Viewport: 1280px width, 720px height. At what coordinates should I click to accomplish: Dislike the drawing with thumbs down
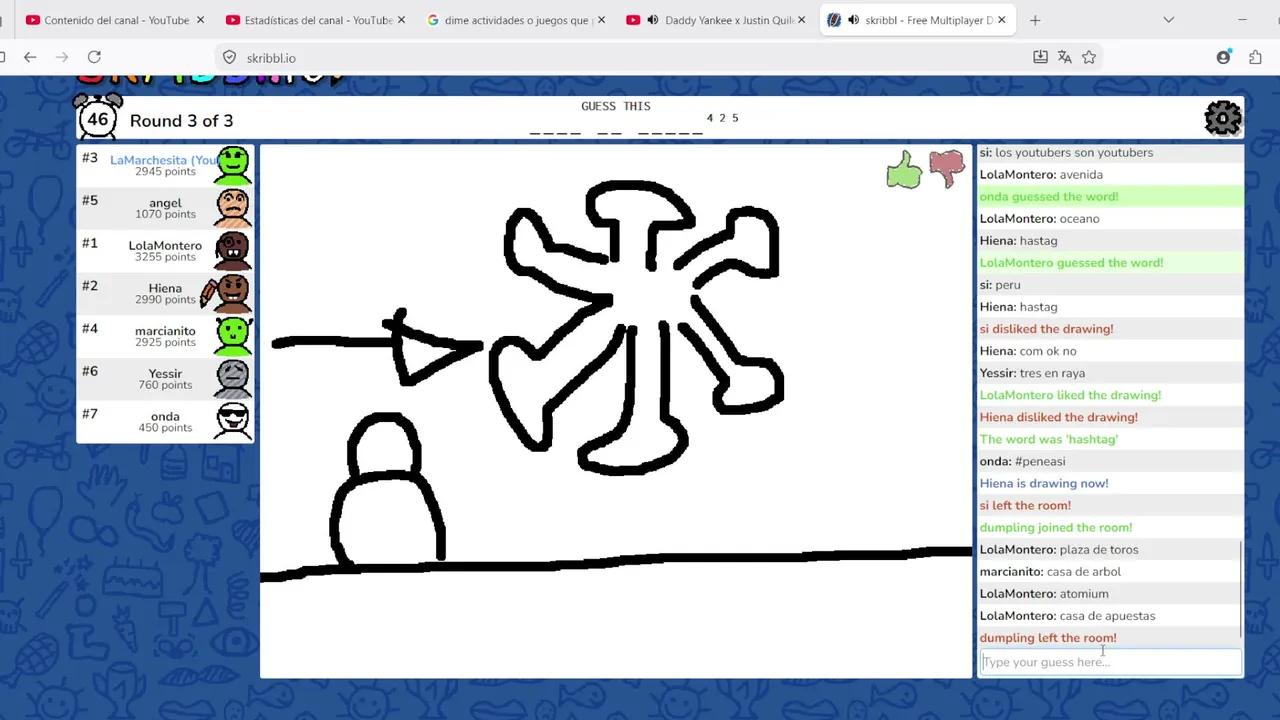(947, 168)
